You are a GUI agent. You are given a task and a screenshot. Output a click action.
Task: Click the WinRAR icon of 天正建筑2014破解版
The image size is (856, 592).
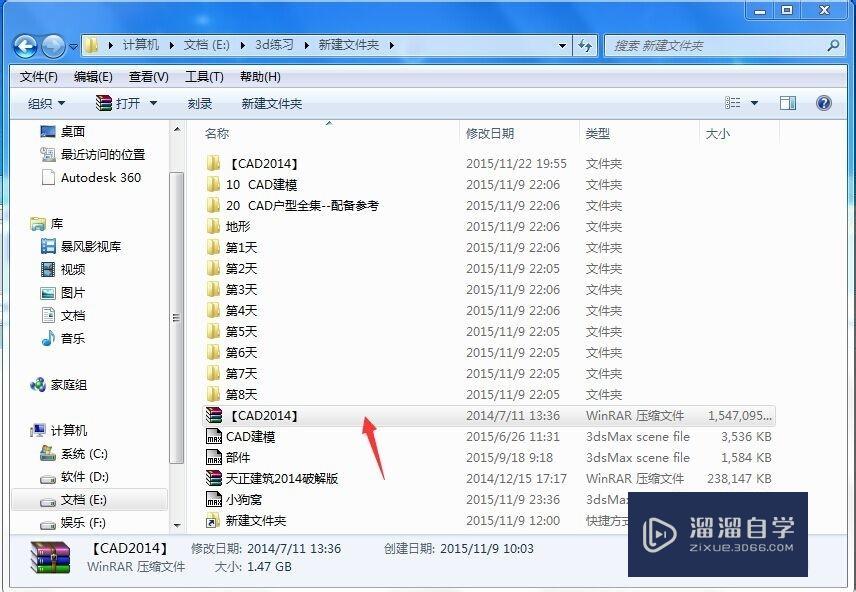(214, 479)
